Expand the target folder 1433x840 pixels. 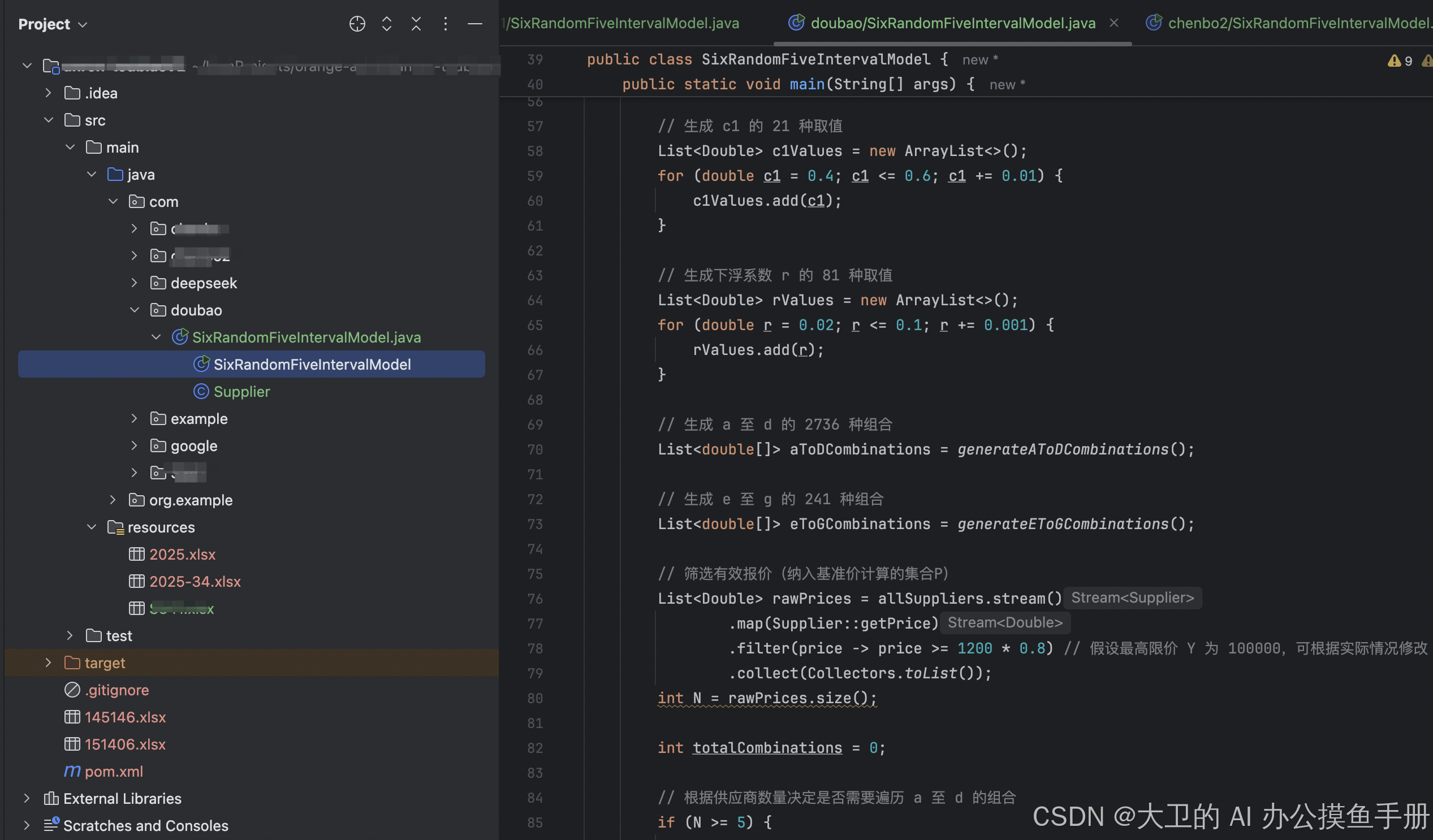click(x=48, y=663)
